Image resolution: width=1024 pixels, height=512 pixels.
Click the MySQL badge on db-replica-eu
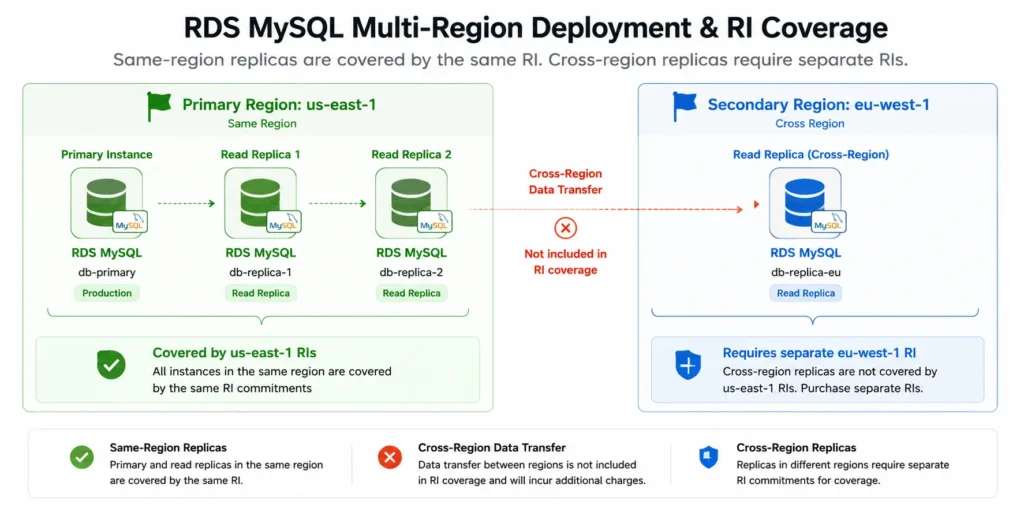(829, 222)
